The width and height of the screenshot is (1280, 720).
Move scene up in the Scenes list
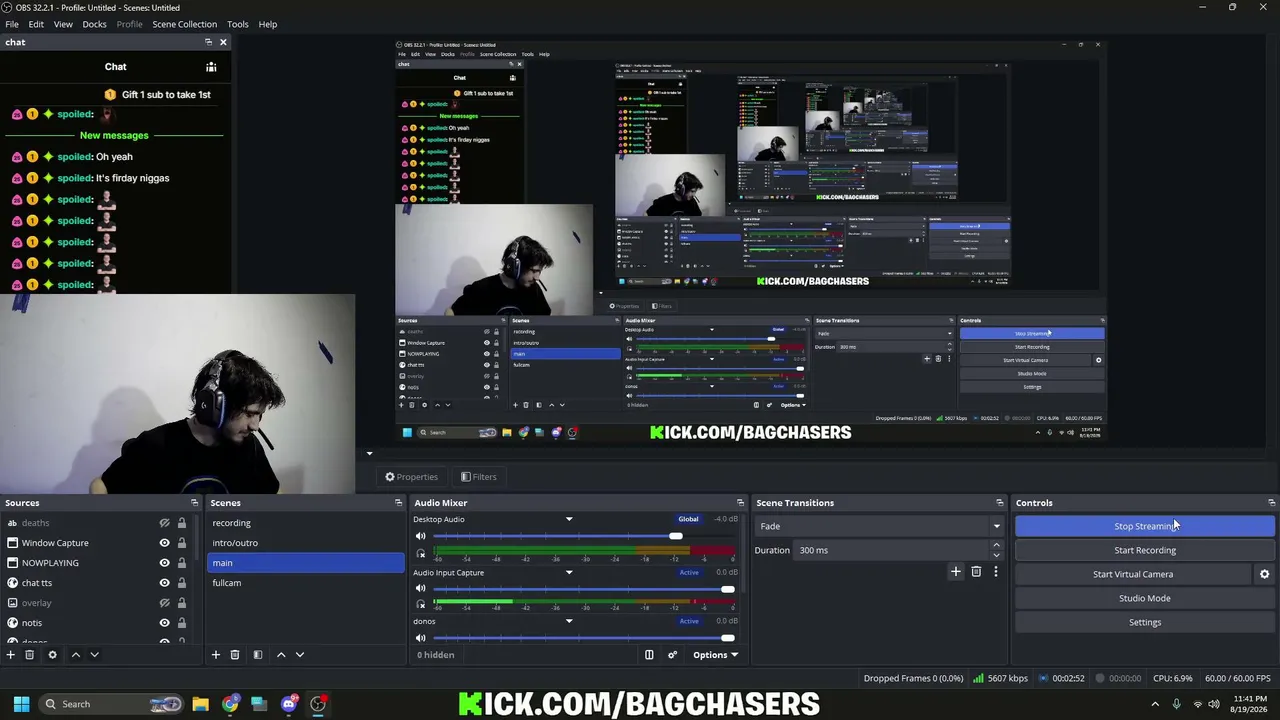pos(281,655)
